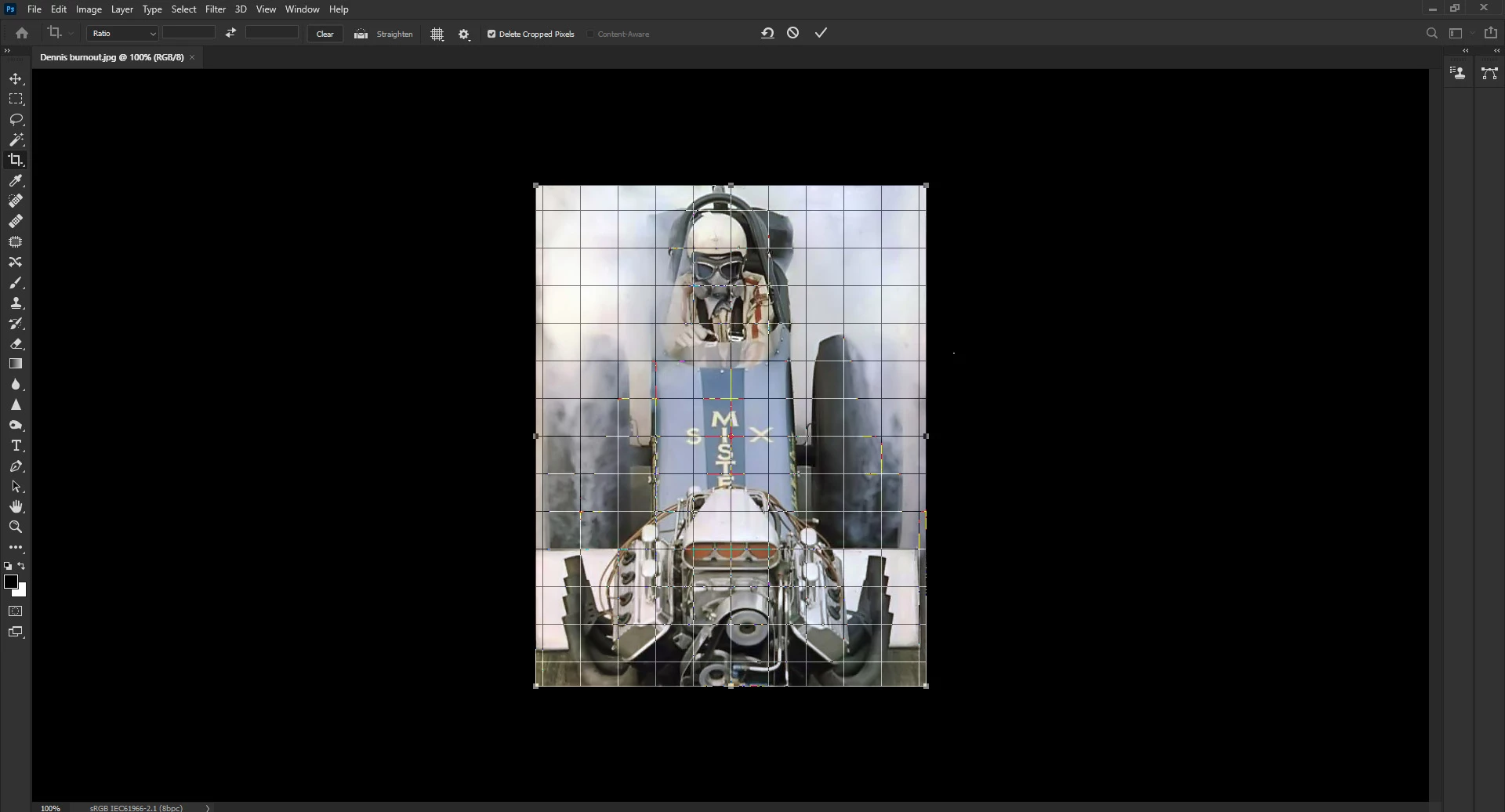This screenshot has width=1505, height=812.
Task: Open the Paths panel icon
Action: 1489,74
